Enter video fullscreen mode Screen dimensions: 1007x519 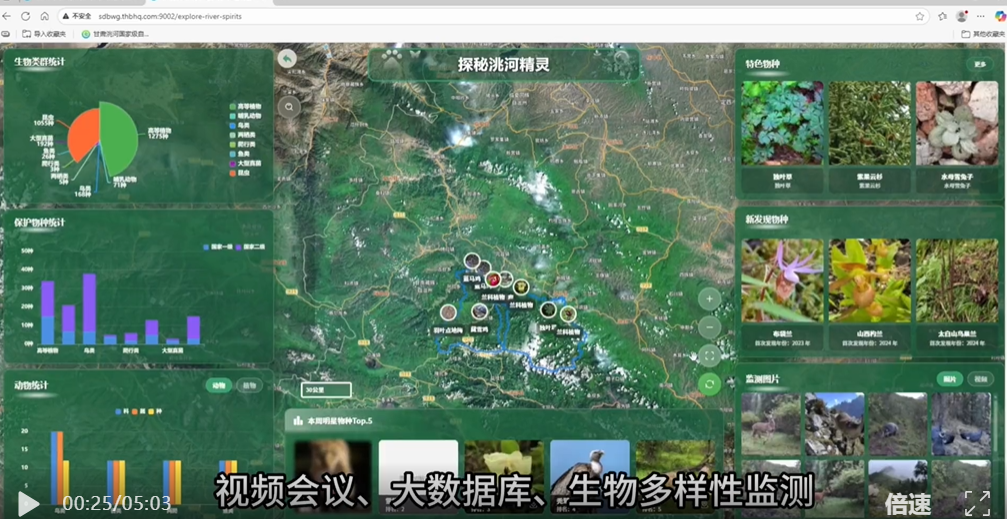977,503
